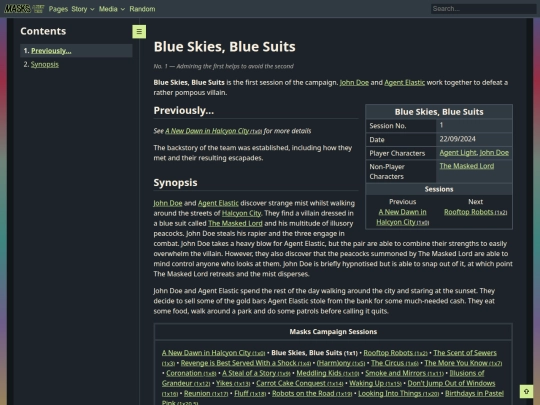540x405 pixels.
Task: Open John Doe link in infobox
Action: (494, 153)
